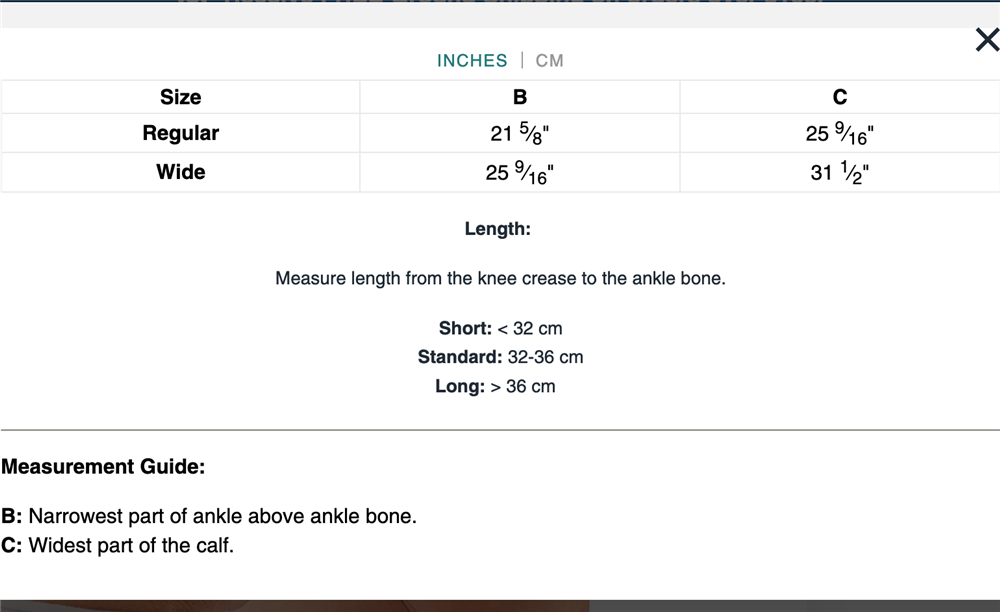
Task: Click the B narrowest ankle description
Action: [x=209, y=516]
